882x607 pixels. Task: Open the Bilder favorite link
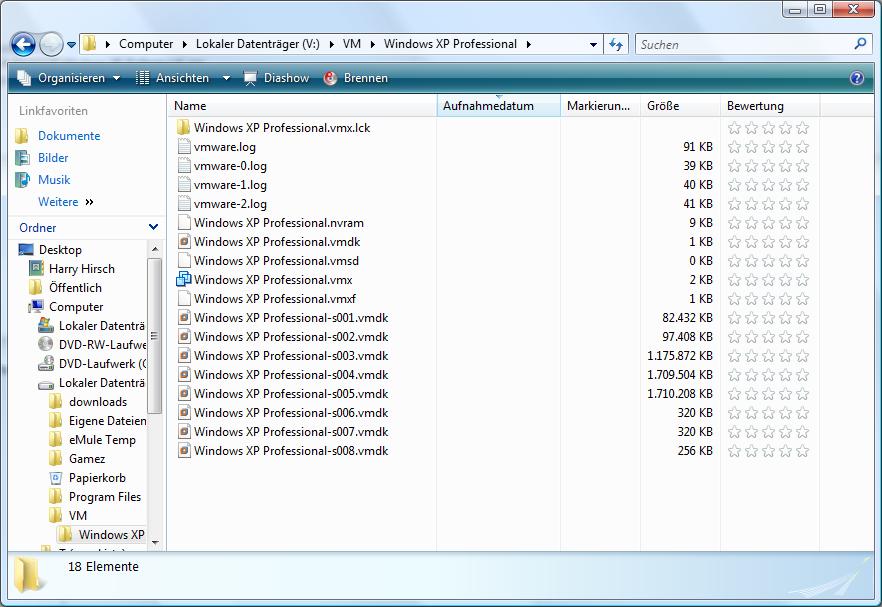point(53,158)
